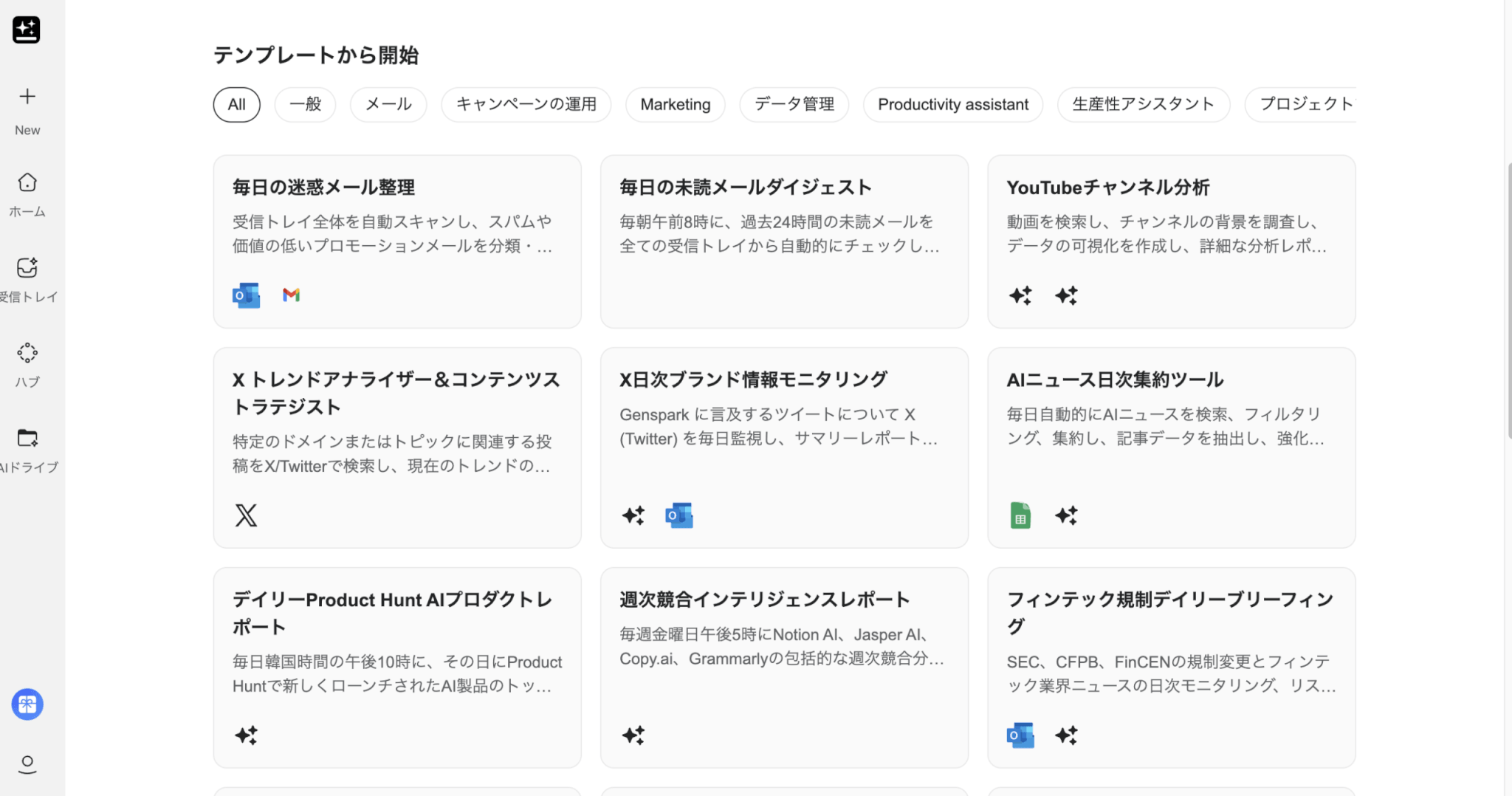1512x796 pixels.
Task: Select the データ管理 category chip
Action: (794, 105)
